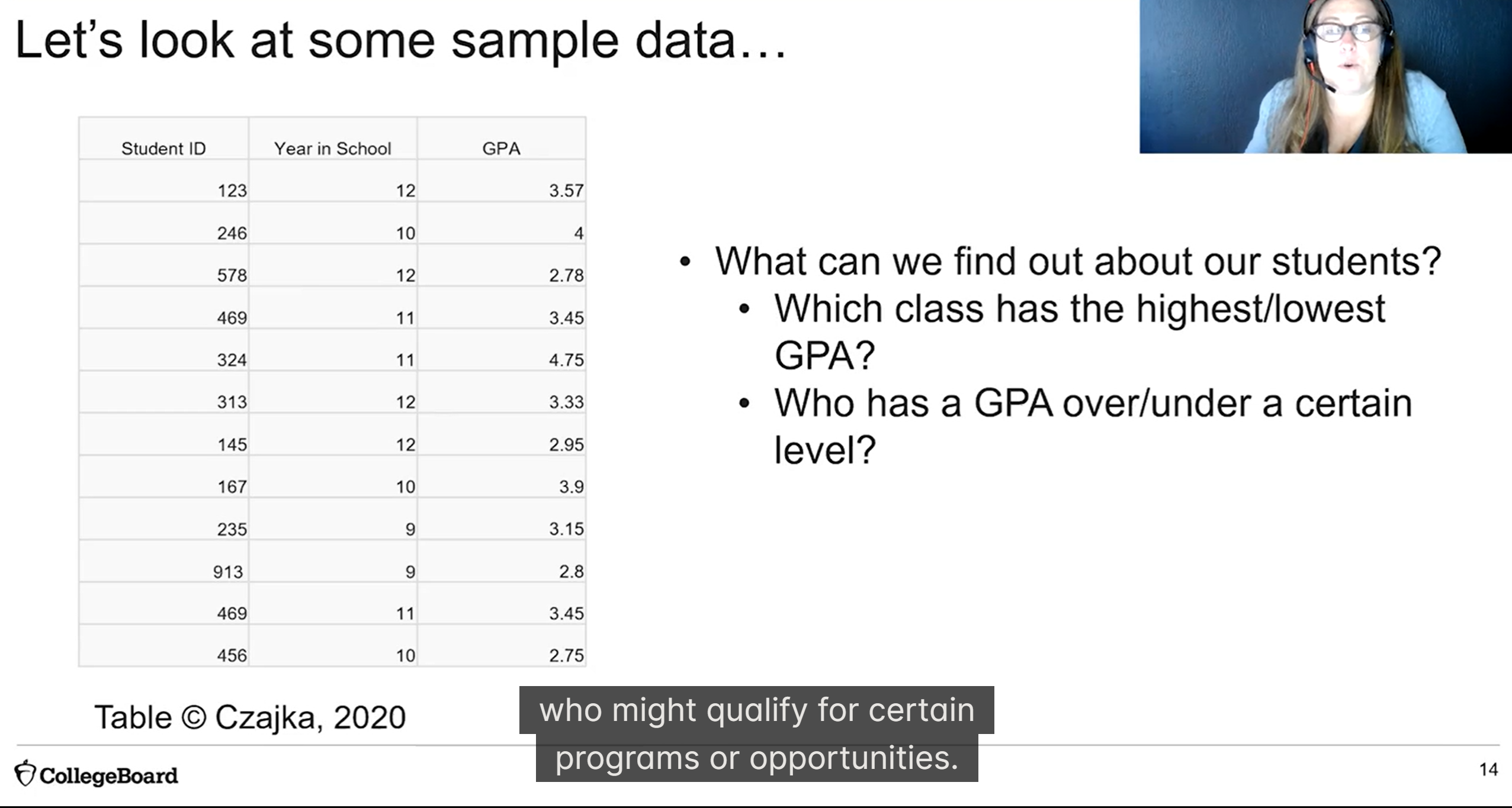Click the 'Table © Czajka, 2020' caption

click(x=251, y=717)
